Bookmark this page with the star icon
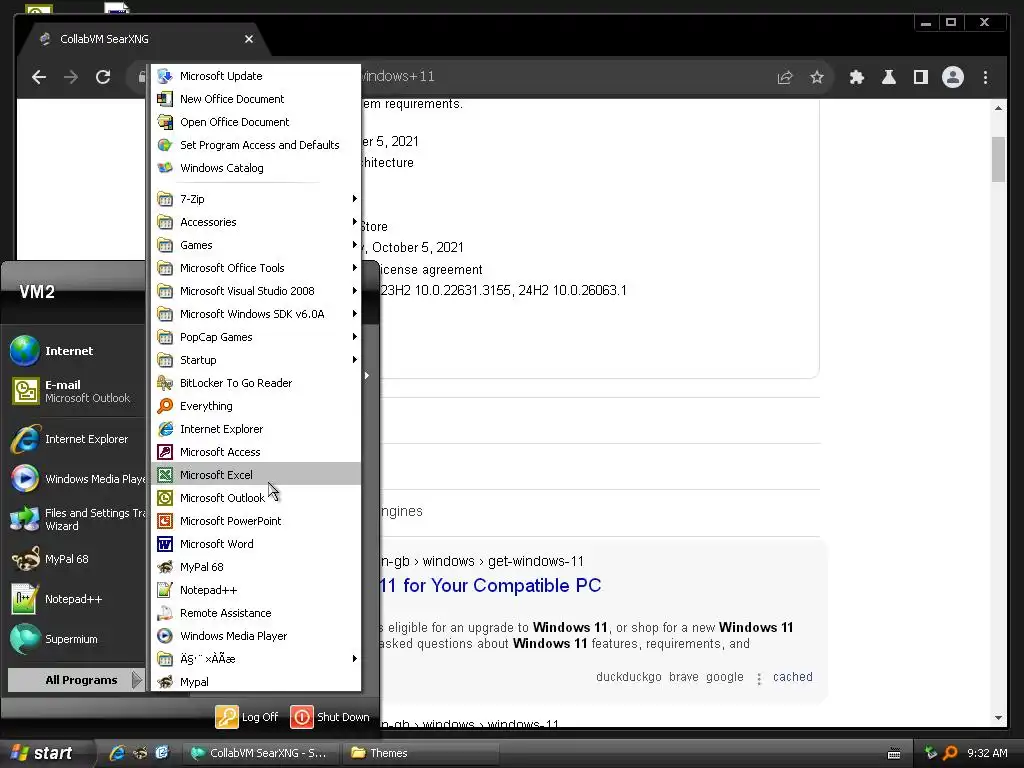 coord(817,77)
